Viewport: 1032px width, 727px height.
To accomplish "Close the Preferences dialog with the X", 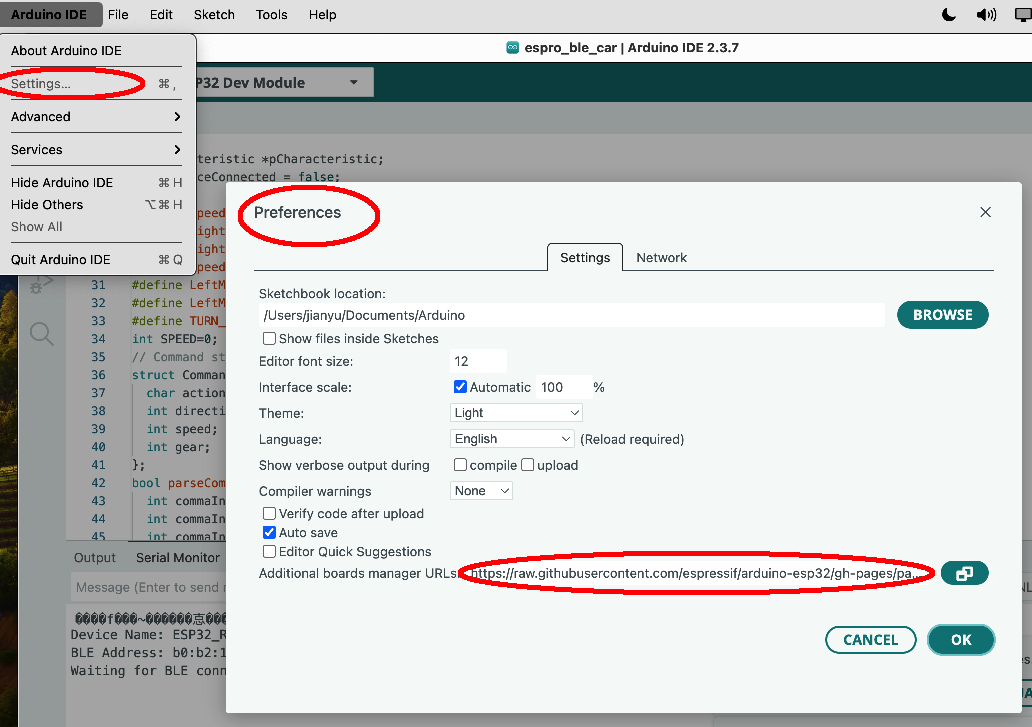I will click(x=985, y=212).
